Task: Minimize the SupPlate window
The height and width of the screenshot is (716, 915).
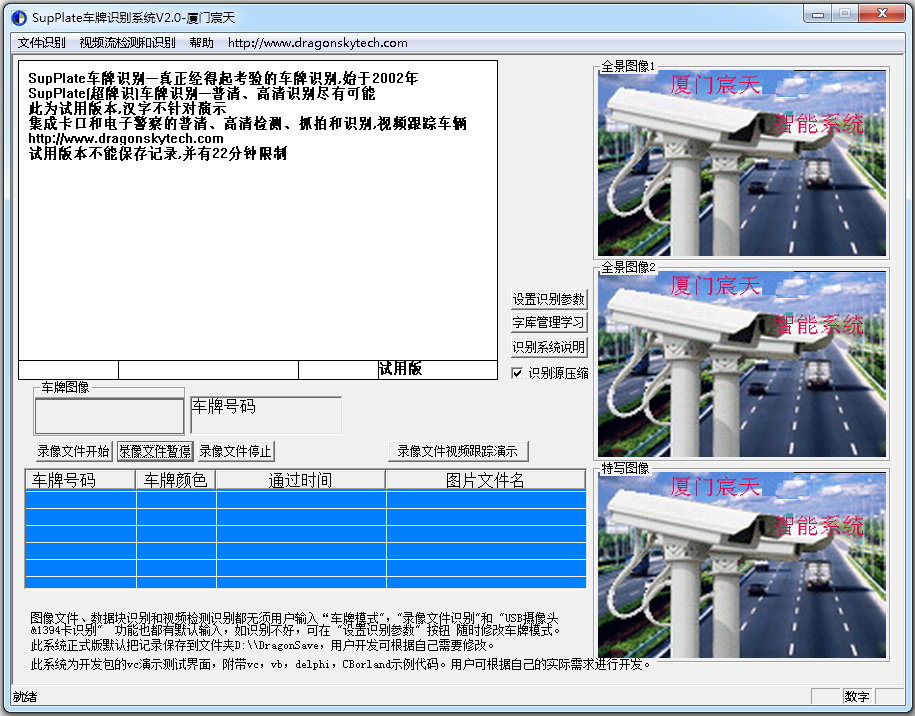Action: pos(818,15)
